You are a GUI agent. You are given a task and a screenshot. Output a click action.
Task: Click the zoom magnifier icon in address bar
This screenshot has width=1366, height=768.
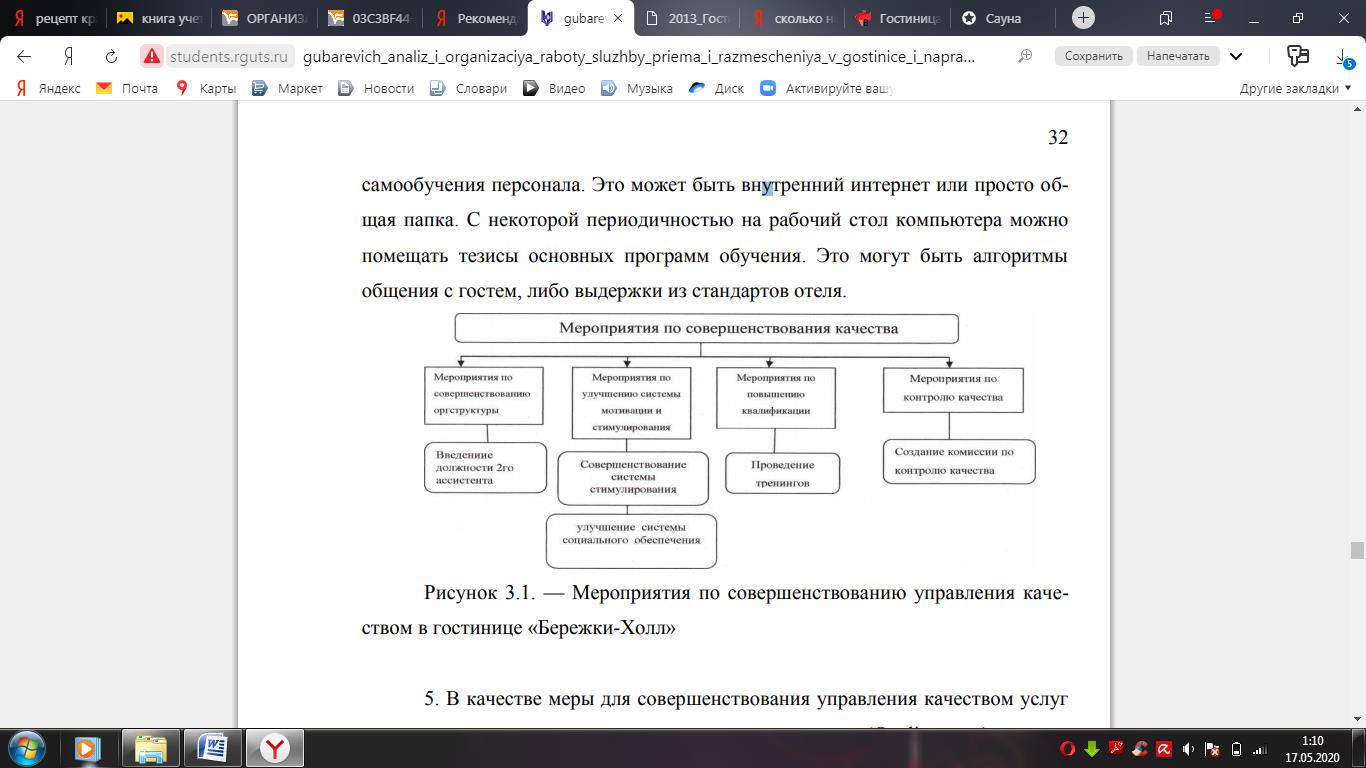(1025, 56)
